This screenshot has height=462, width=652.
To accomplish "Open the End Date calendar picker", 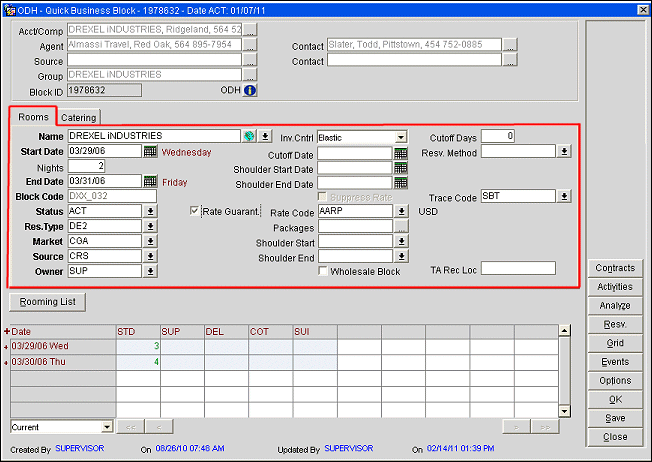I will pyautogui.click(x=150, y=181).
